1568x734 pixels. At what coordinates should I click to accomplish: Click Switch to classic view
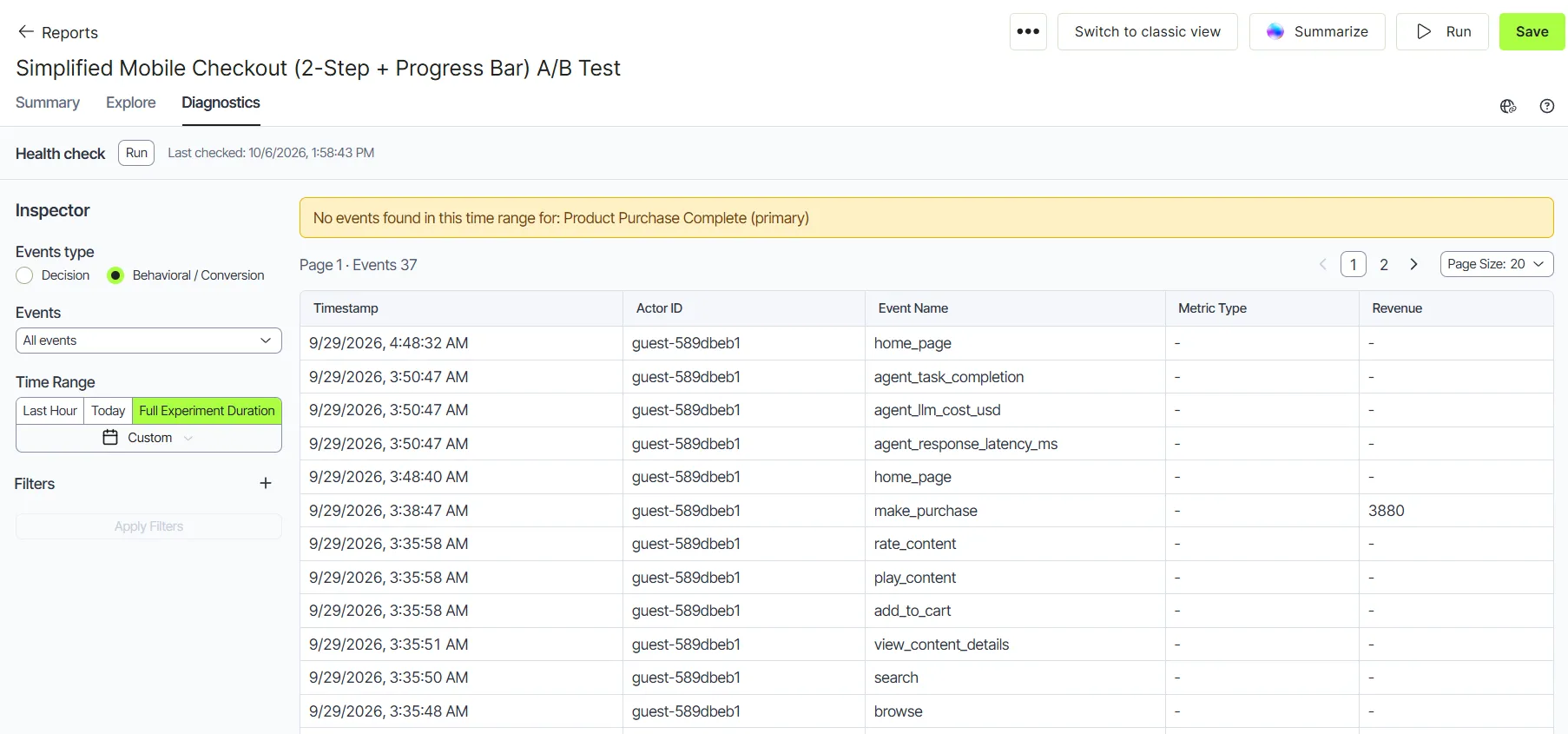(x=1147, y=32)
